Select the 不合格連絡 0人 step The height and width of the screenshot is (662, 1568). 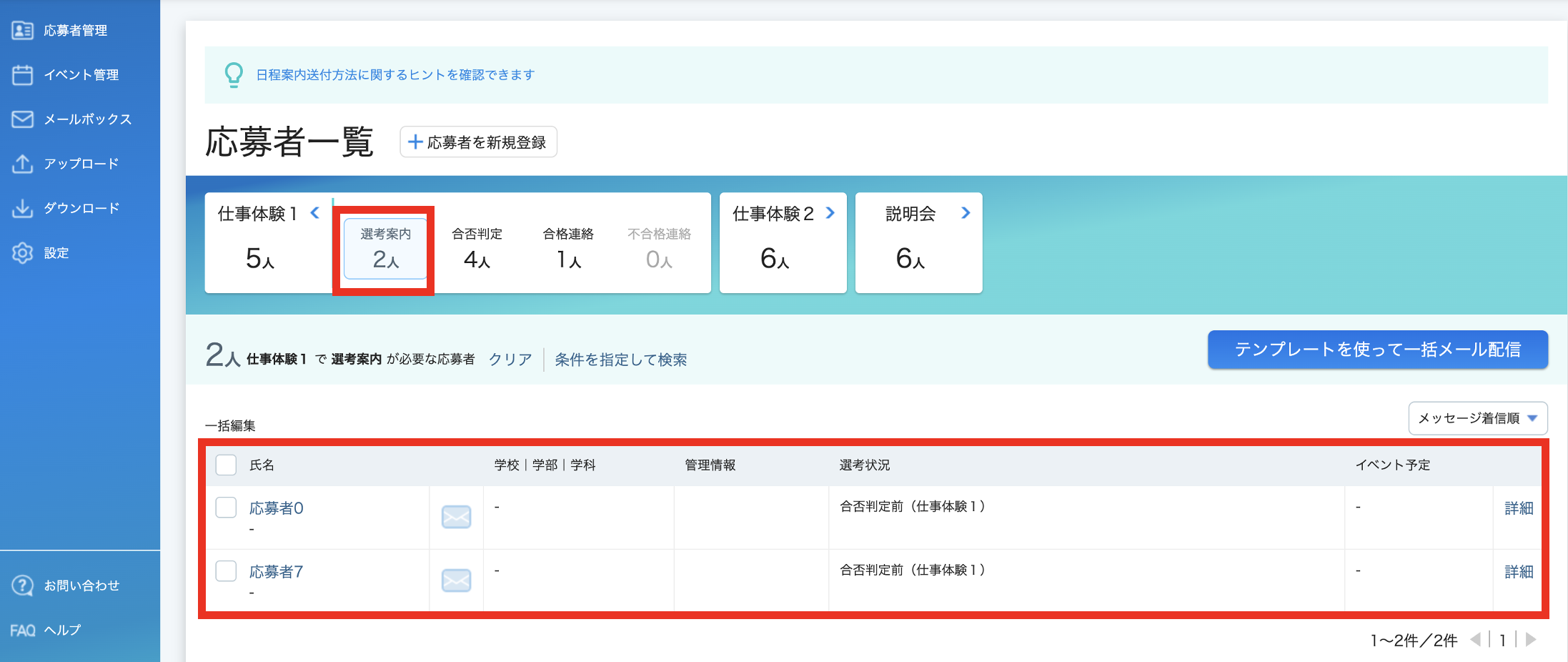tap(659, 248)
